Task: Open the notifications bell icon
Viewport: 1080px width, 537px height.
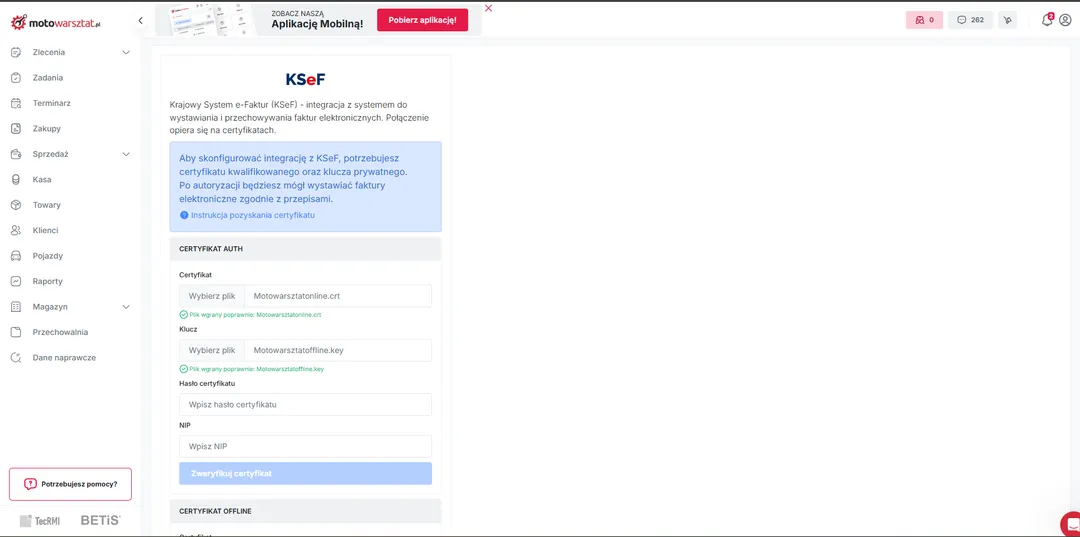Action: coord(1047,20)
